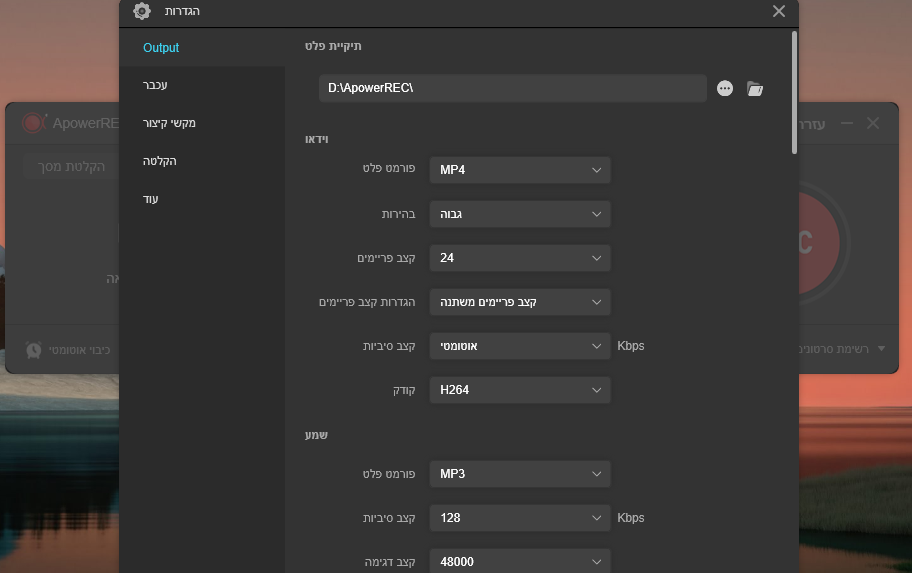The image size is (912, 573).
Task: Open the audio format MP3 dropdown
Action: (x=519, y=474)
